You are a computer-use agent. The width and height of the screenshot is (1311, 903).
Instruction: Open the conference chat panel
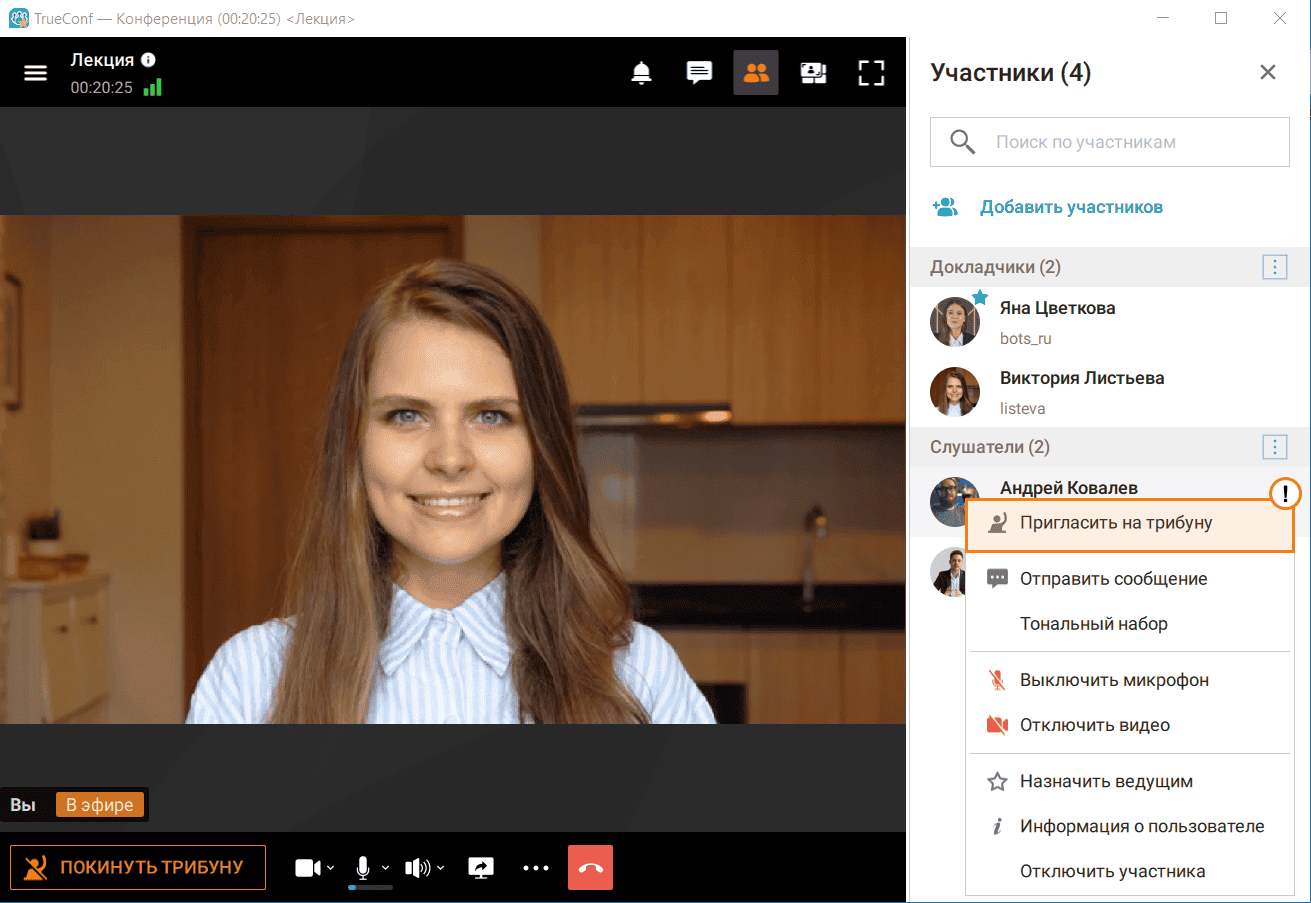click(x=699, y=73)
